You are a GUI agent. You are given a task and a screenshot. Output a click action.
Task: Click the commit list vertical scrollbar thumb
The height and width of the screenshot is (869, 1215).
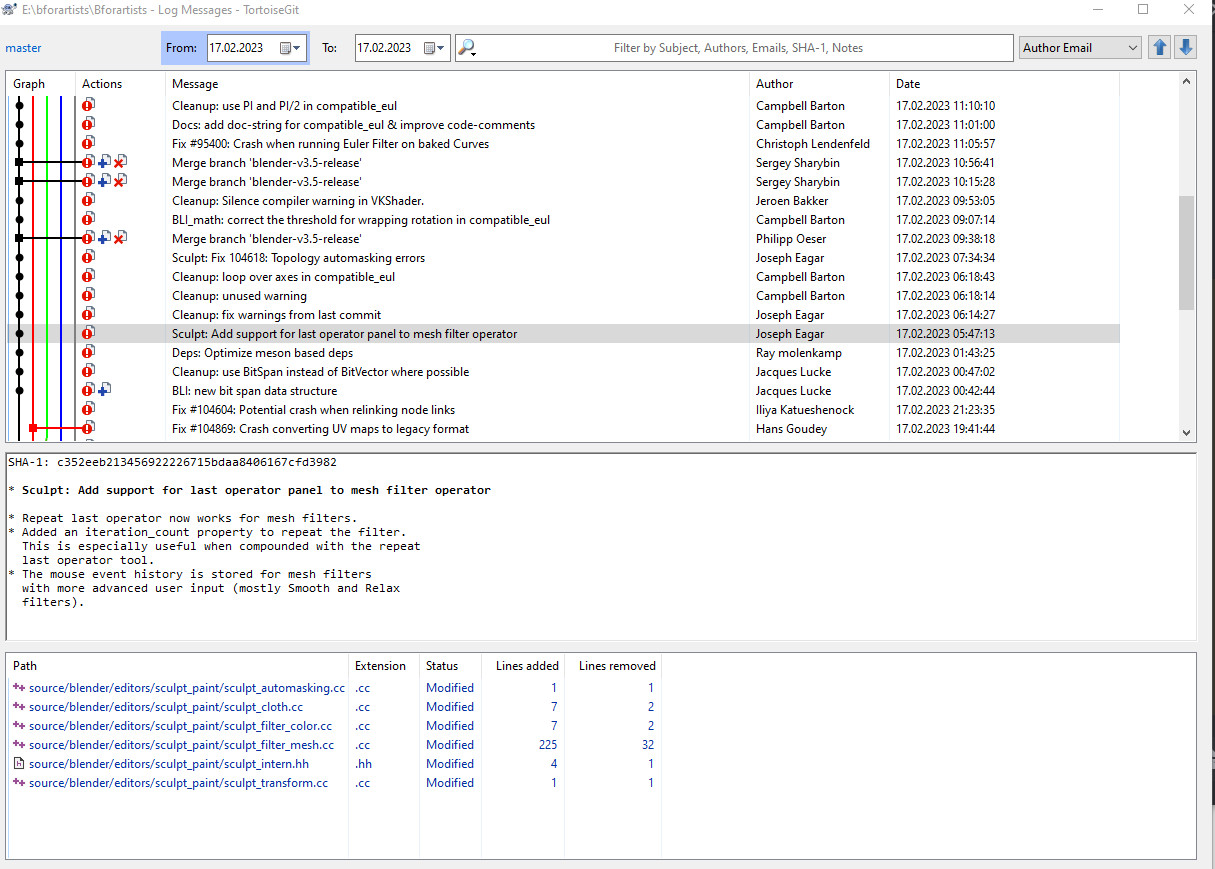point(1186,253)
